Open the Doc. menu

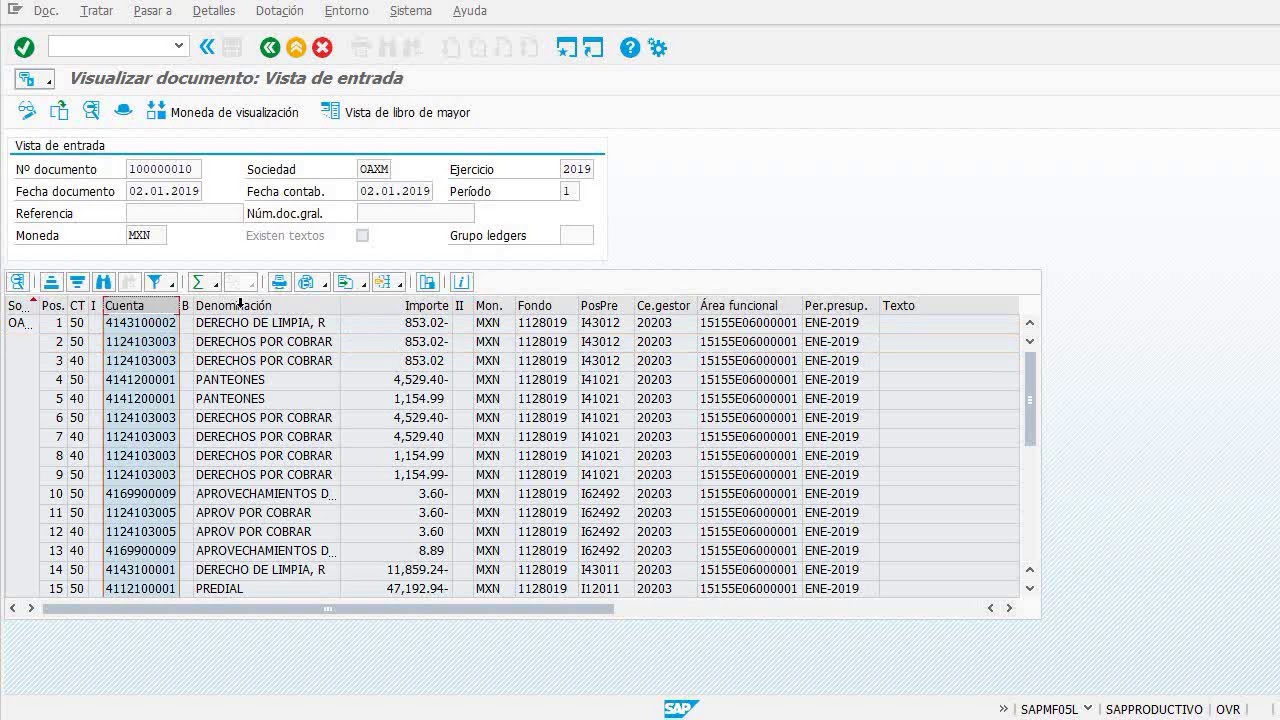tap(46, 11)
